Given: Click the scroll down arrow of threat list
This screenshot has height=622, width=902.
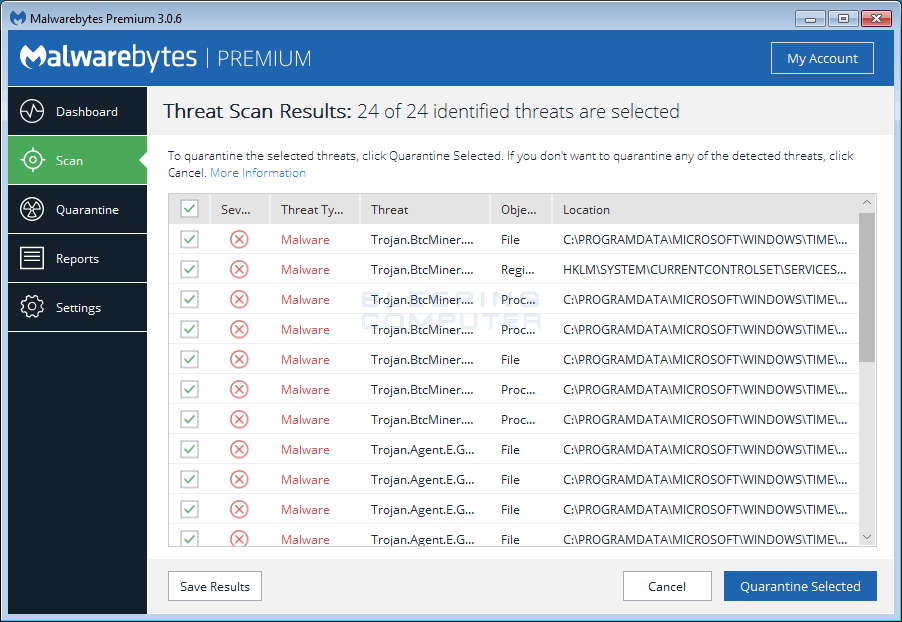Looking at the screenshot, I should [867, 537].
